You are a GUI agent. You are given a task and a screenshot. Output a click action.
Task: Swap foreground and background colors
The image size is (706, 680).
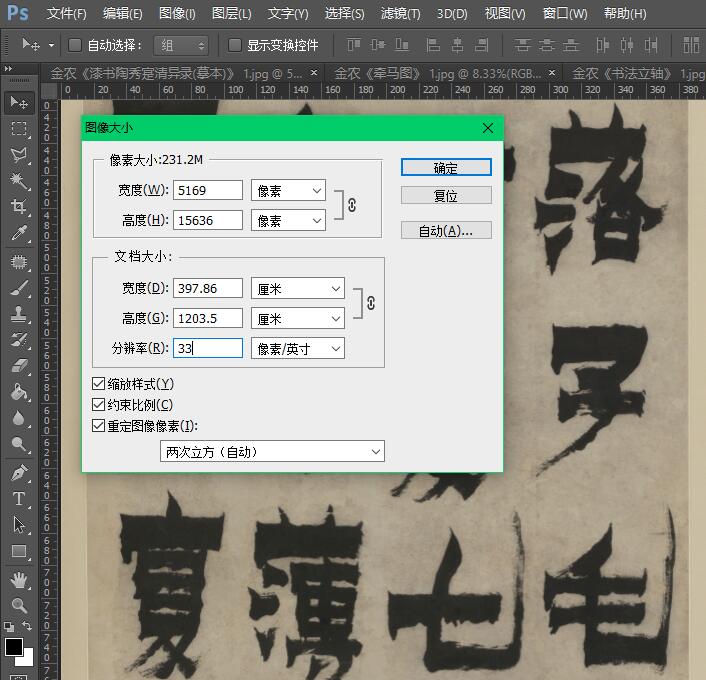27,626
